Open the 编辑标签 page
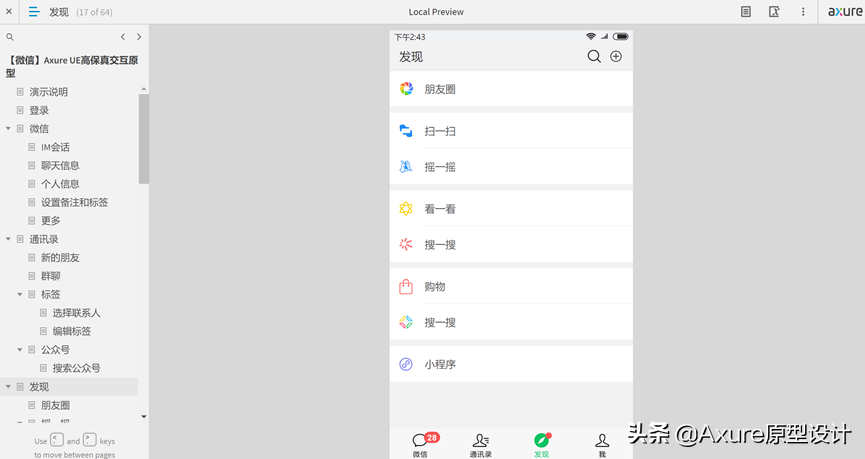This screenshot has width=865, height=459. click(x=72, y=331)
